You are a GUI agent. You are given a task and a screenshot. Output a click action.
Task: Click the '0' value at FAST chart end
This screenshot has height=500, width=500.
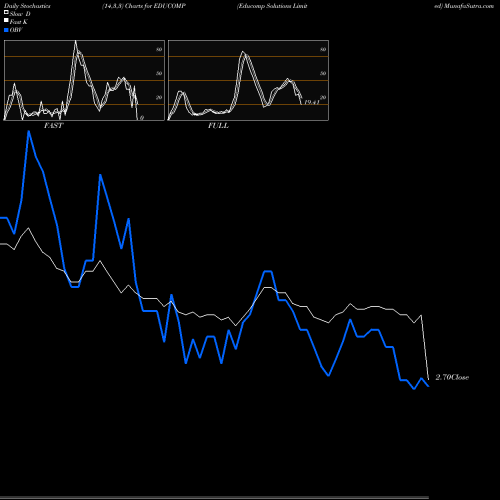[x=142, y=118]
